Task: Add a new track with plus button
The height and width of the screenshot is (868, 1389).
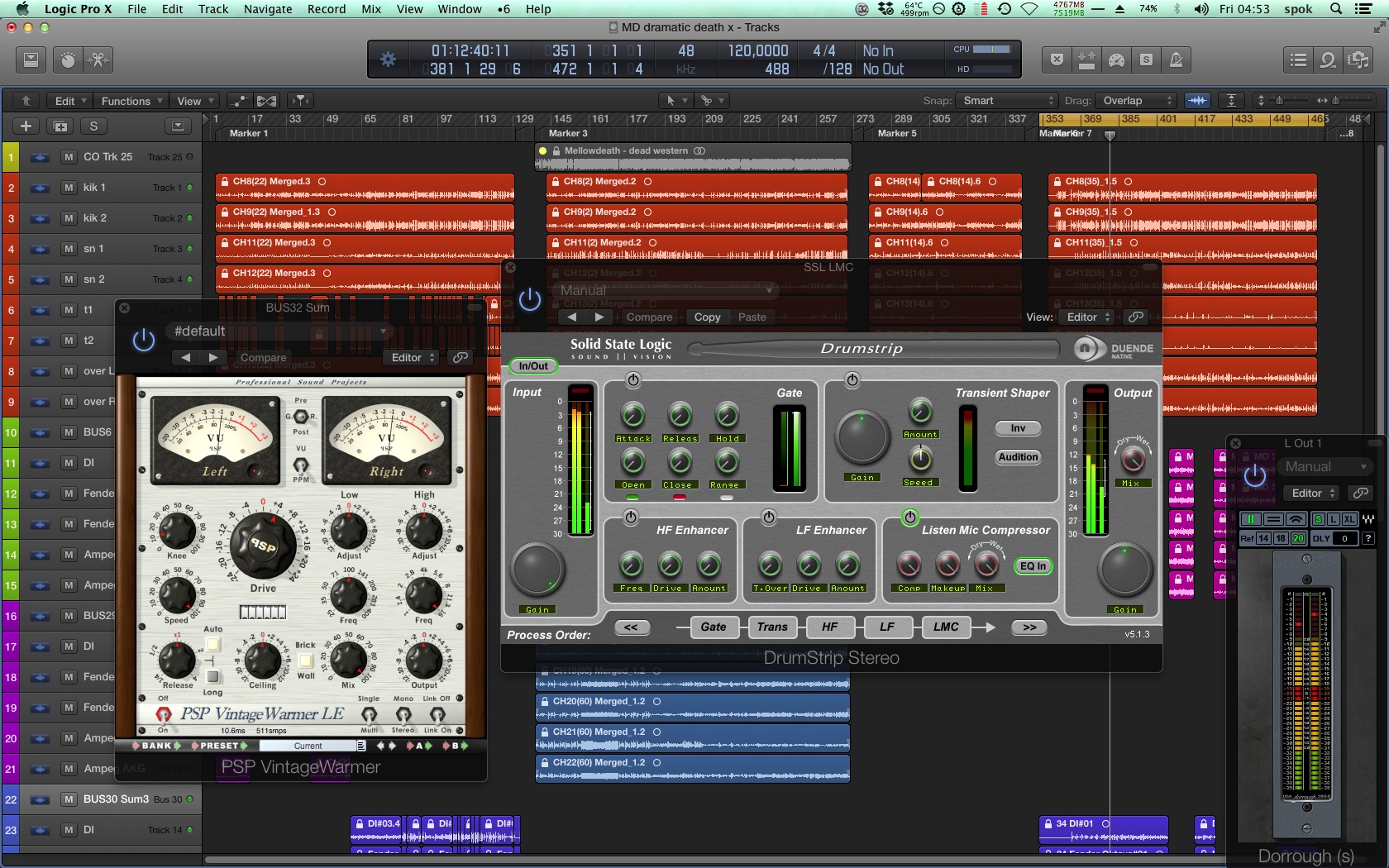Action: [26, 126]
